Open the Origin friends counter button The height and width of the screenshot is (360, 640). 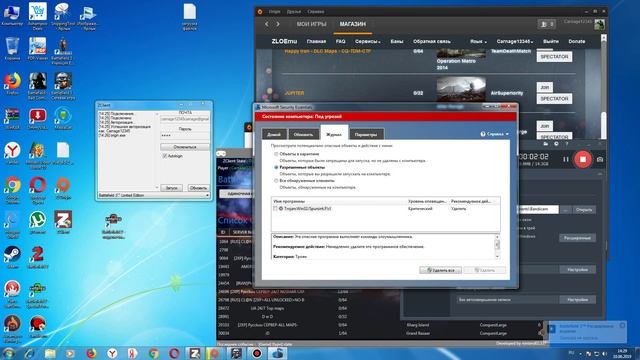click(x=547, y=24)
